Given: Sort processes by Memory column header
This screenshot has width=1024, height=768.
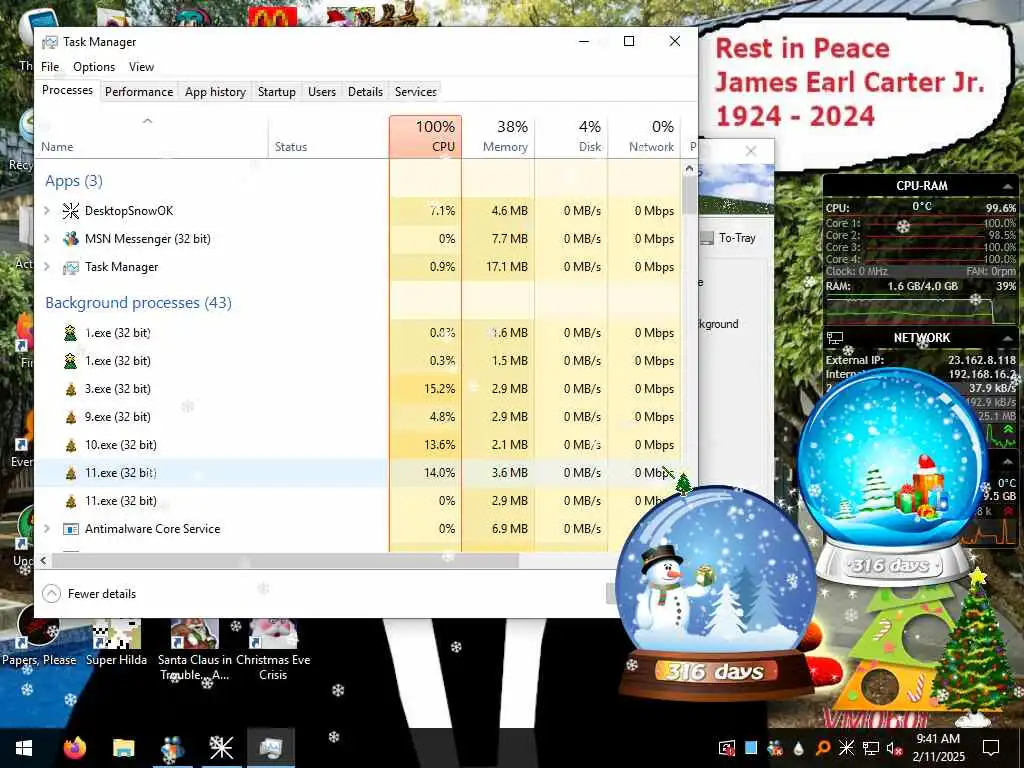Looking at the screenshot, I should 498,136.
